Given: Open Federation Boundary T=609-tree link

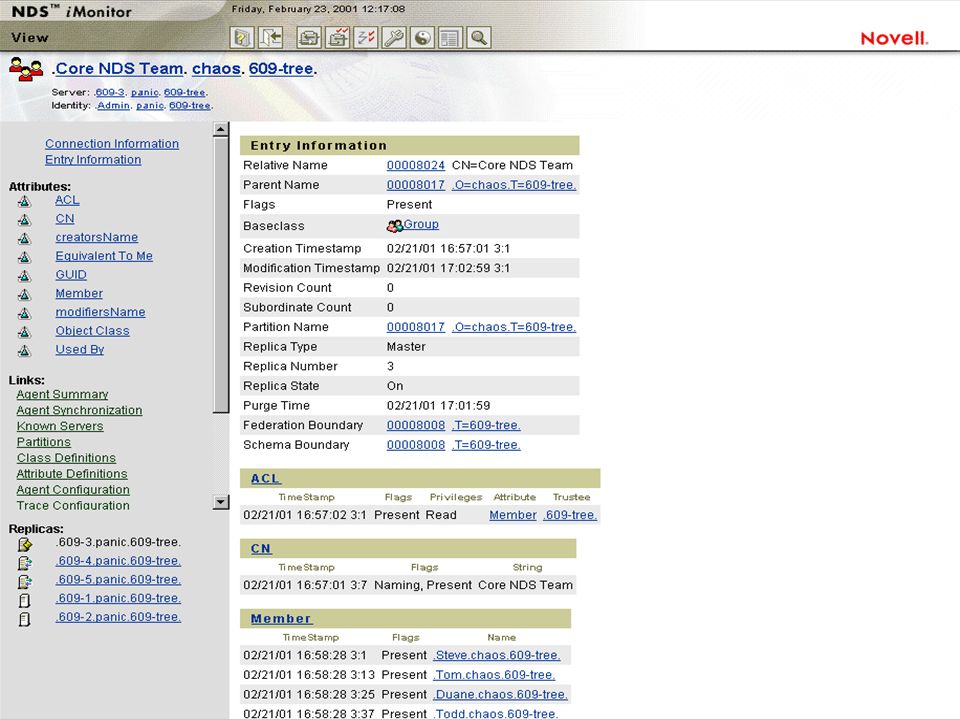Looking at the screenshot, I should 486,425.
